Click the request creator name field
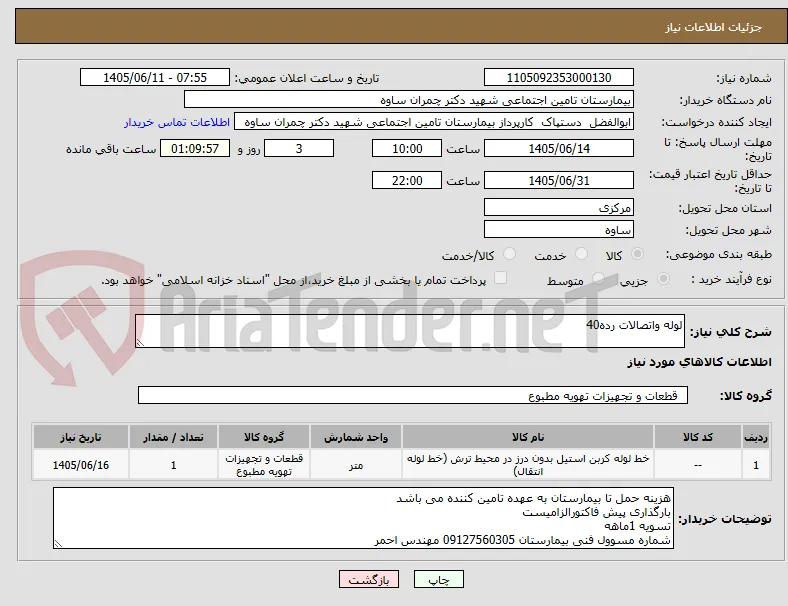This screenshot has height=606, width=788. (434, 122)
